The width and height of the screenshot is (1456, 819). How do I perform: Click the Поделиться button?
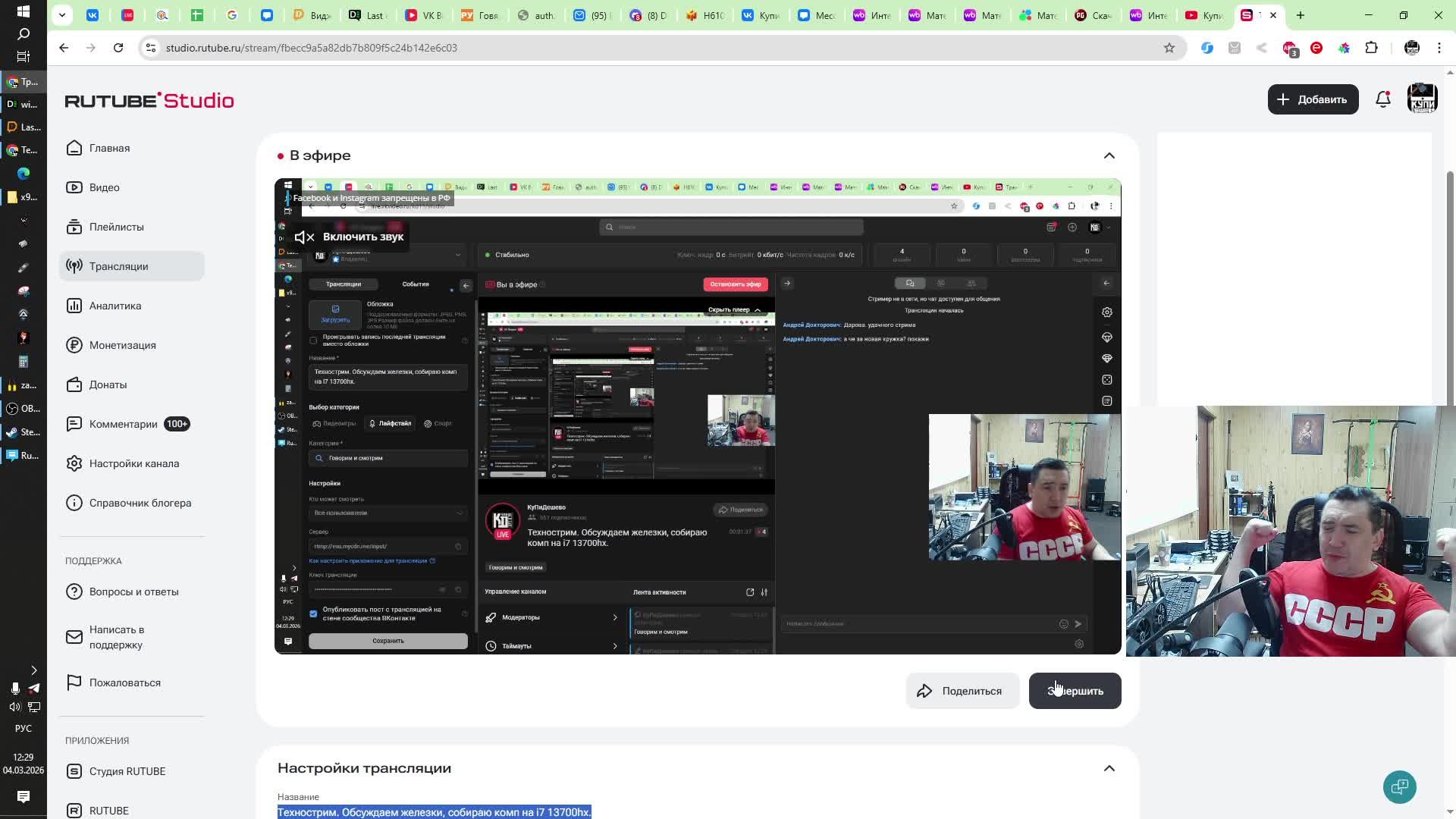962,691
